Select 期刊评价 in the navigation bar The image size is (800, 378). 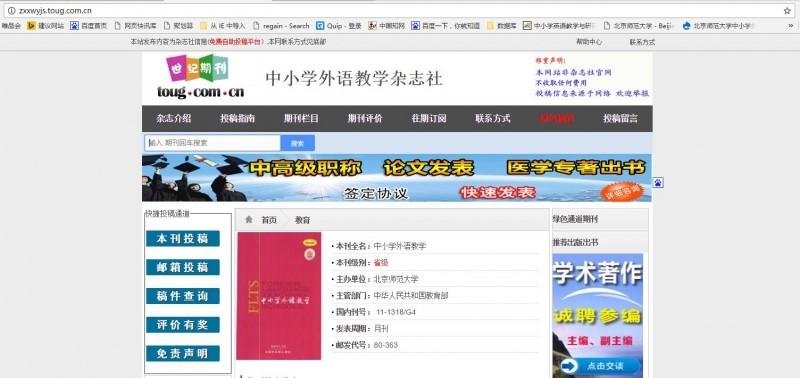point(365,118)
